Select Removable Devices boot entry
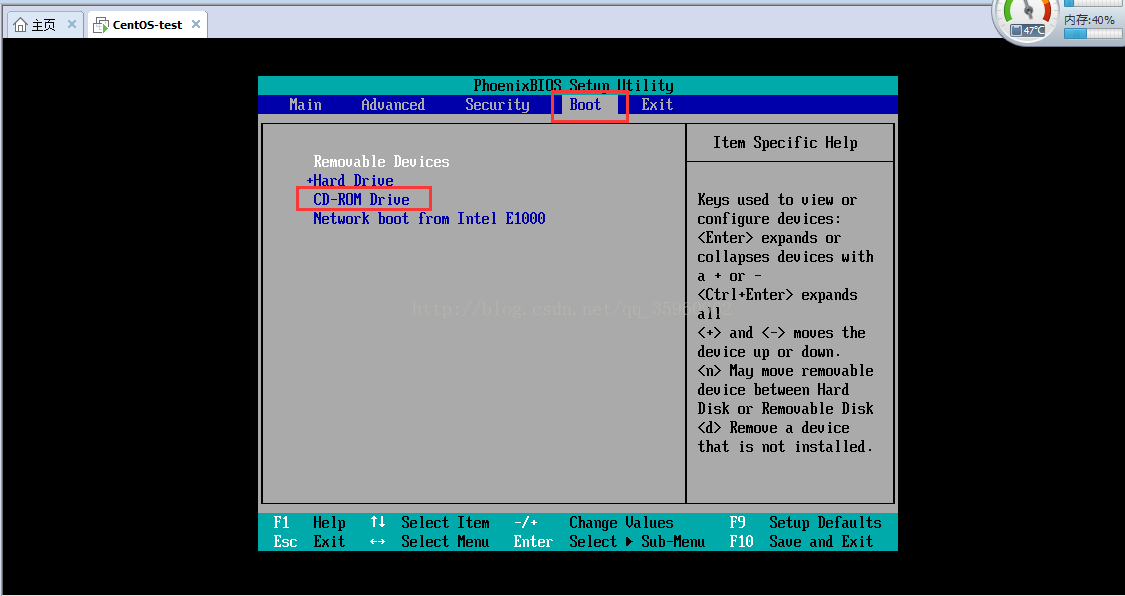This screenshot has width=1125, height=596. (382, 162)
